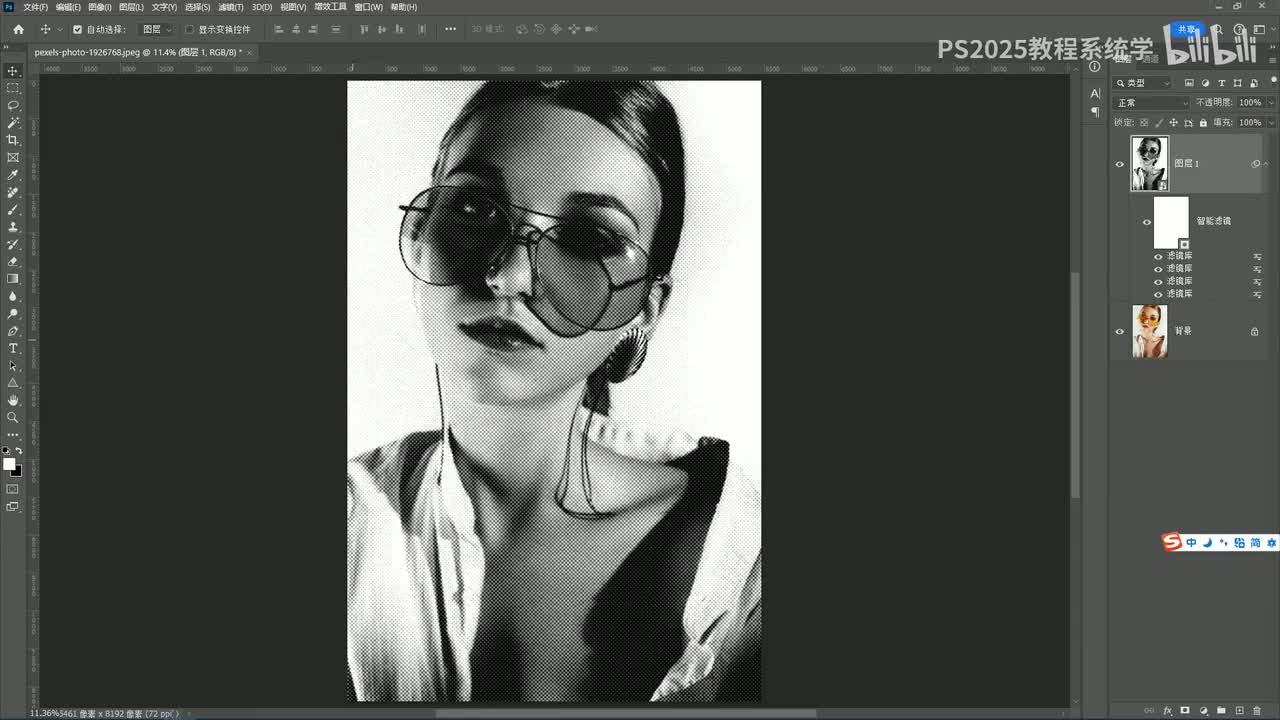This screenshot has width=1280, height=720.
Task: Toggle visibility of 图层 1 layer
Action: 1119,164
